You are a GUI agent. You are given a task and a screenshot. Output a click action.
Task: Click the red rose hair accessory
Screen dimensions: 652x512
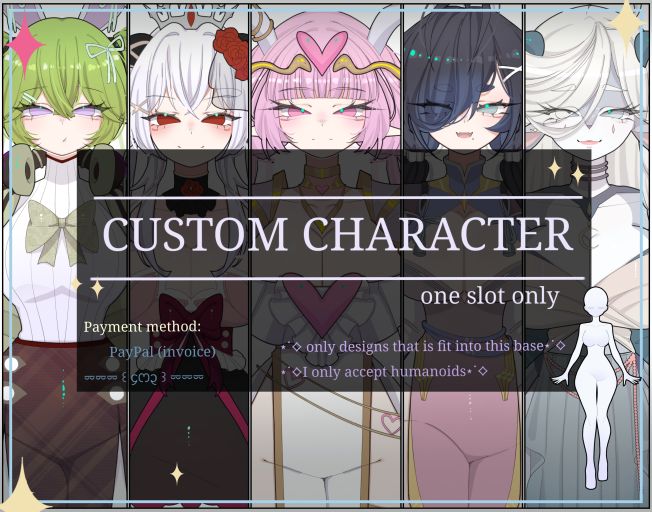231,53
